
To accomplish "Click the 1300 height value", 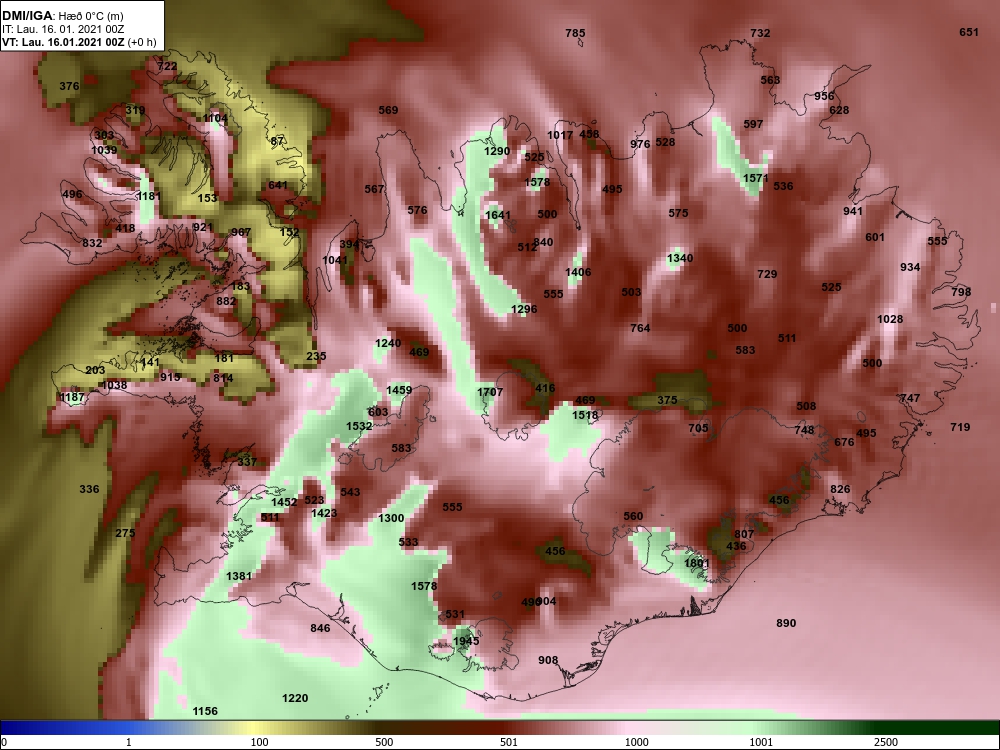I will [x=391, y=518].
